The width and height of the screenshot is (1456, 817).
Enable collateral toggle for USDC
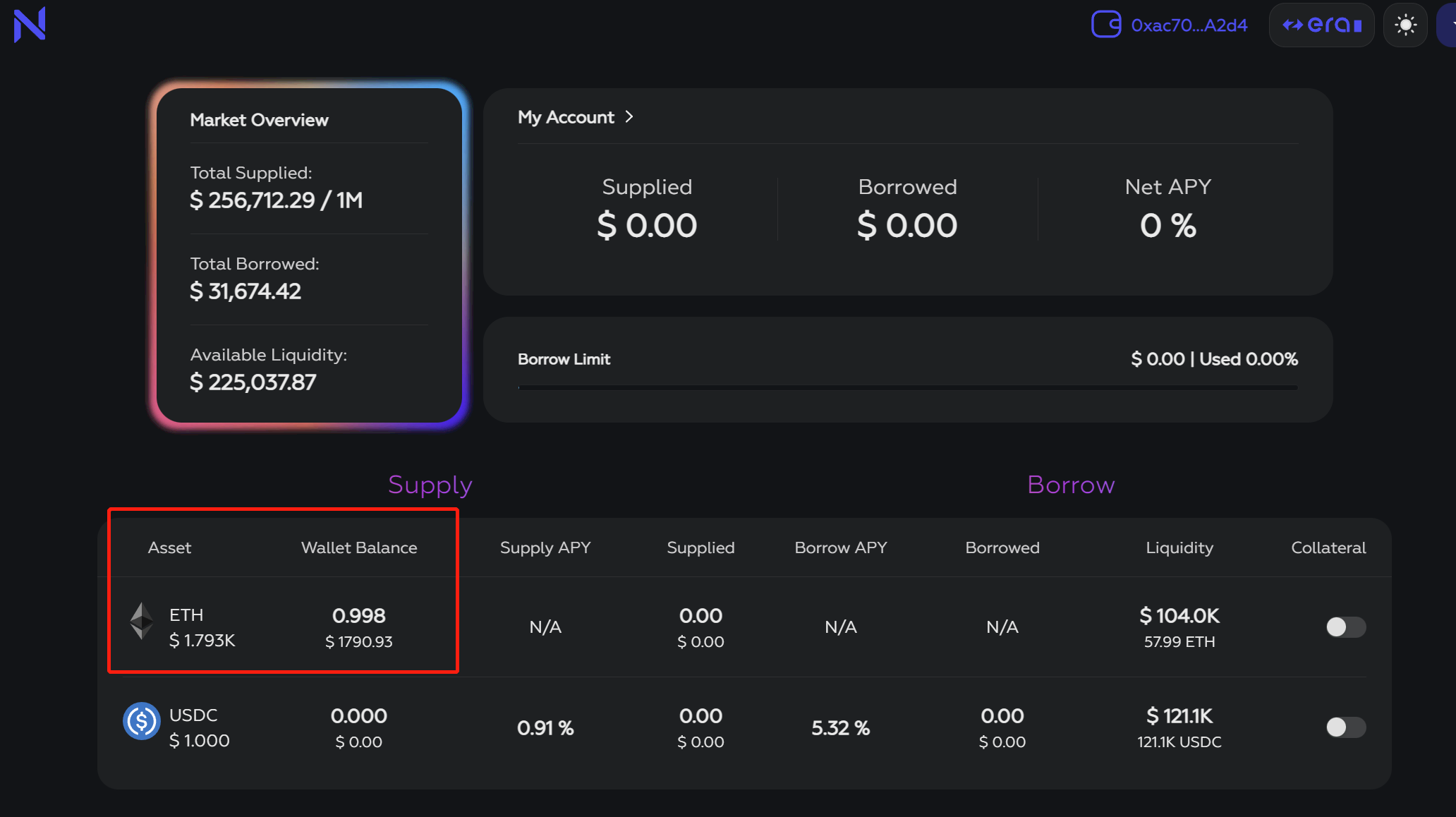point(1345,727)
